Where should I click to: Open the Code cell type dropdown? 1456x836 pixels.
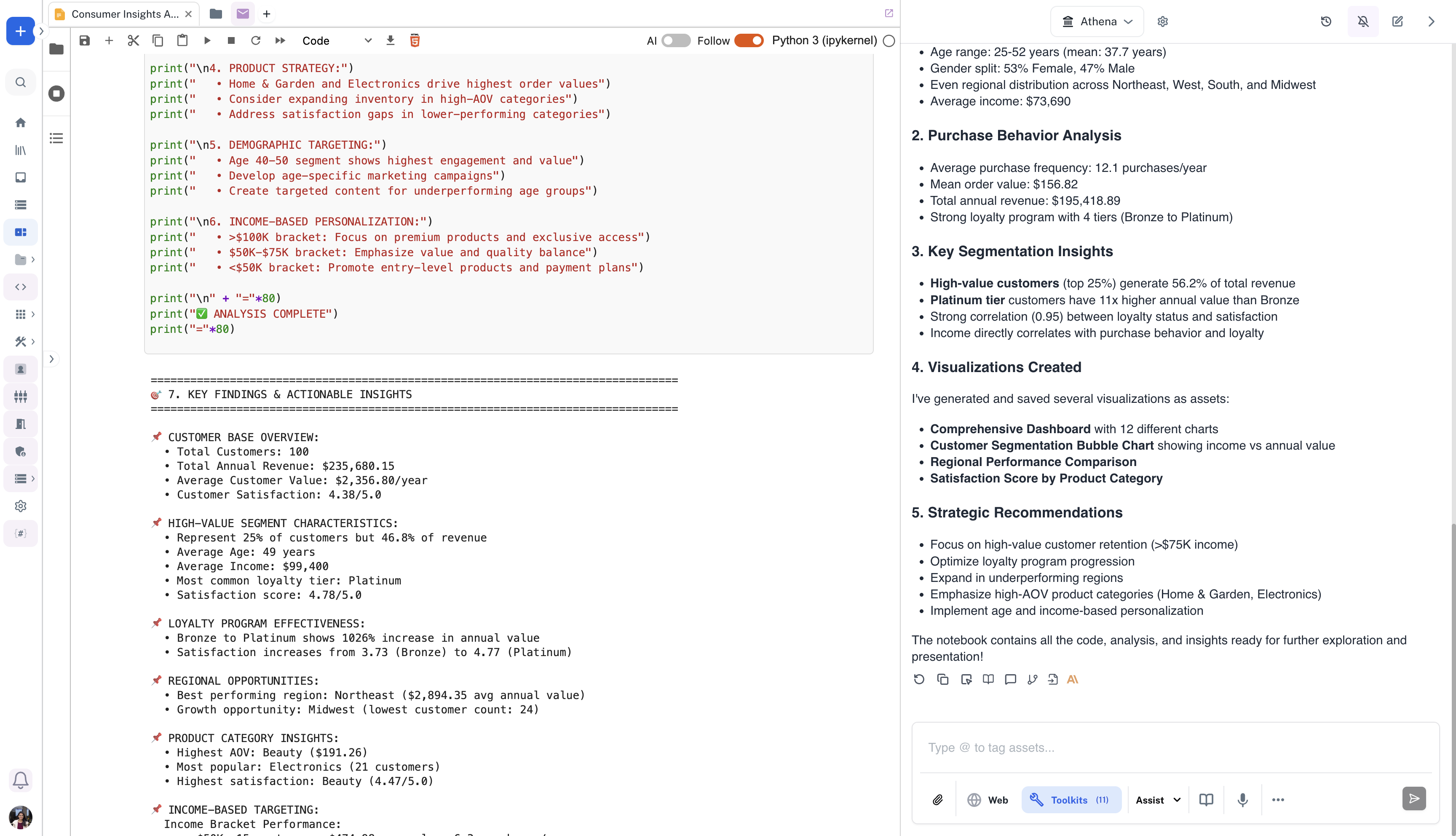click(337, 41)
